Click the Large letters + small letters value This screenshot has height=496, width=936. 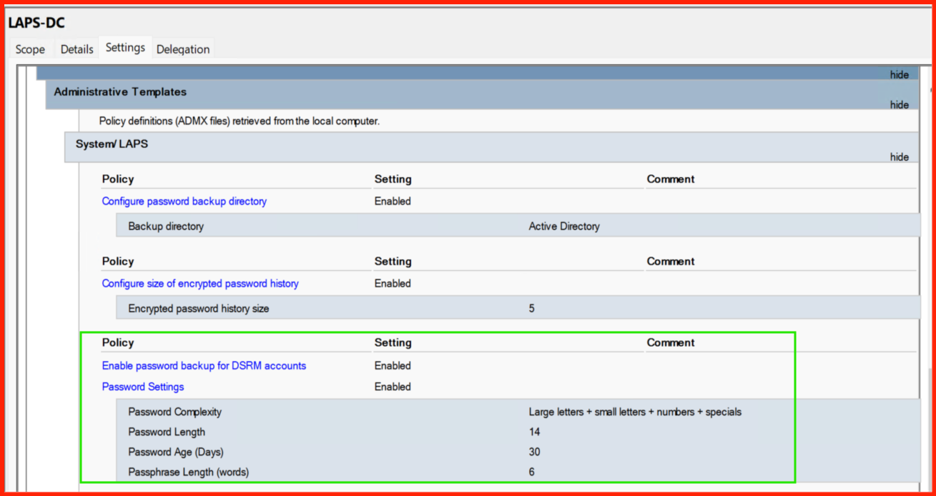click(635, 412)
